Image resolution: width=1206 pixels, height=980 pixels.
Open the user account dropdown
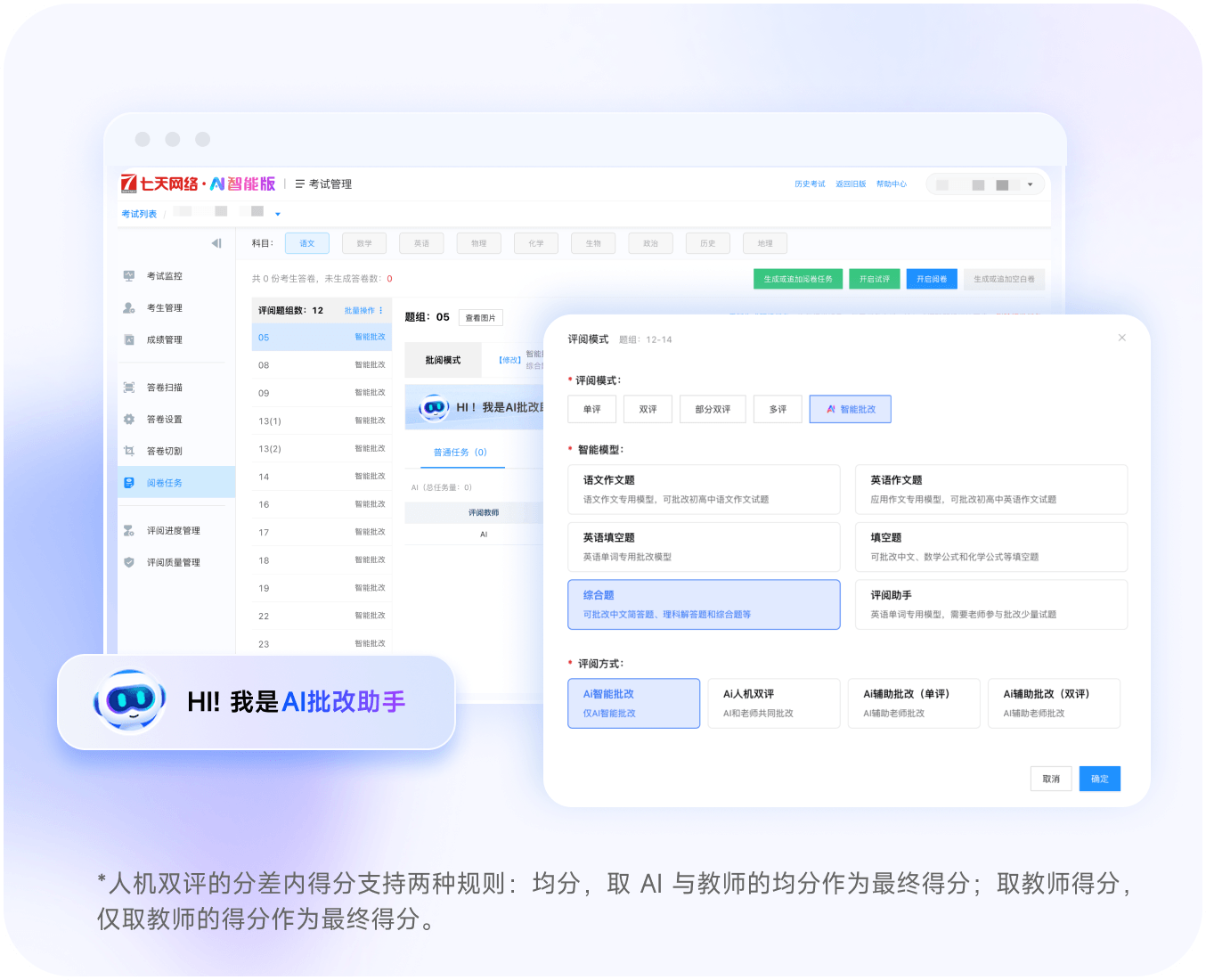pos(985,184)
